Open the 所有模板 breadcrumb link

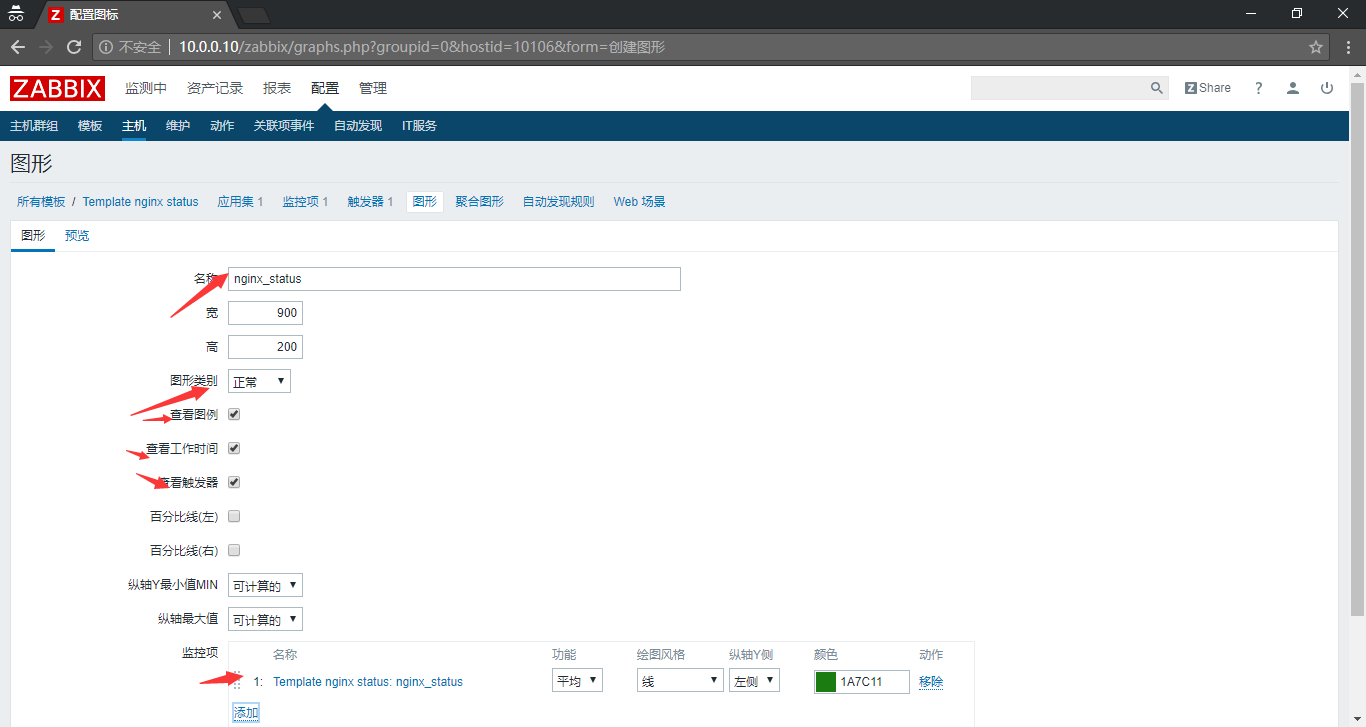tap(41, 201)
